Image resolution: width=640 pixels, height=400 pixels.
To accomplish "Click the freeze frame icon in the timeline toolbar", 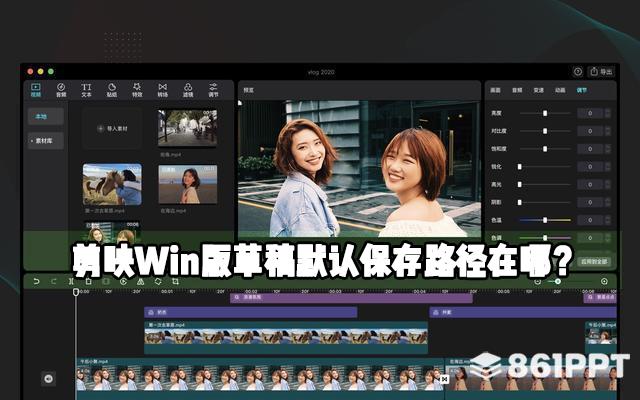I will pos(106,281).
